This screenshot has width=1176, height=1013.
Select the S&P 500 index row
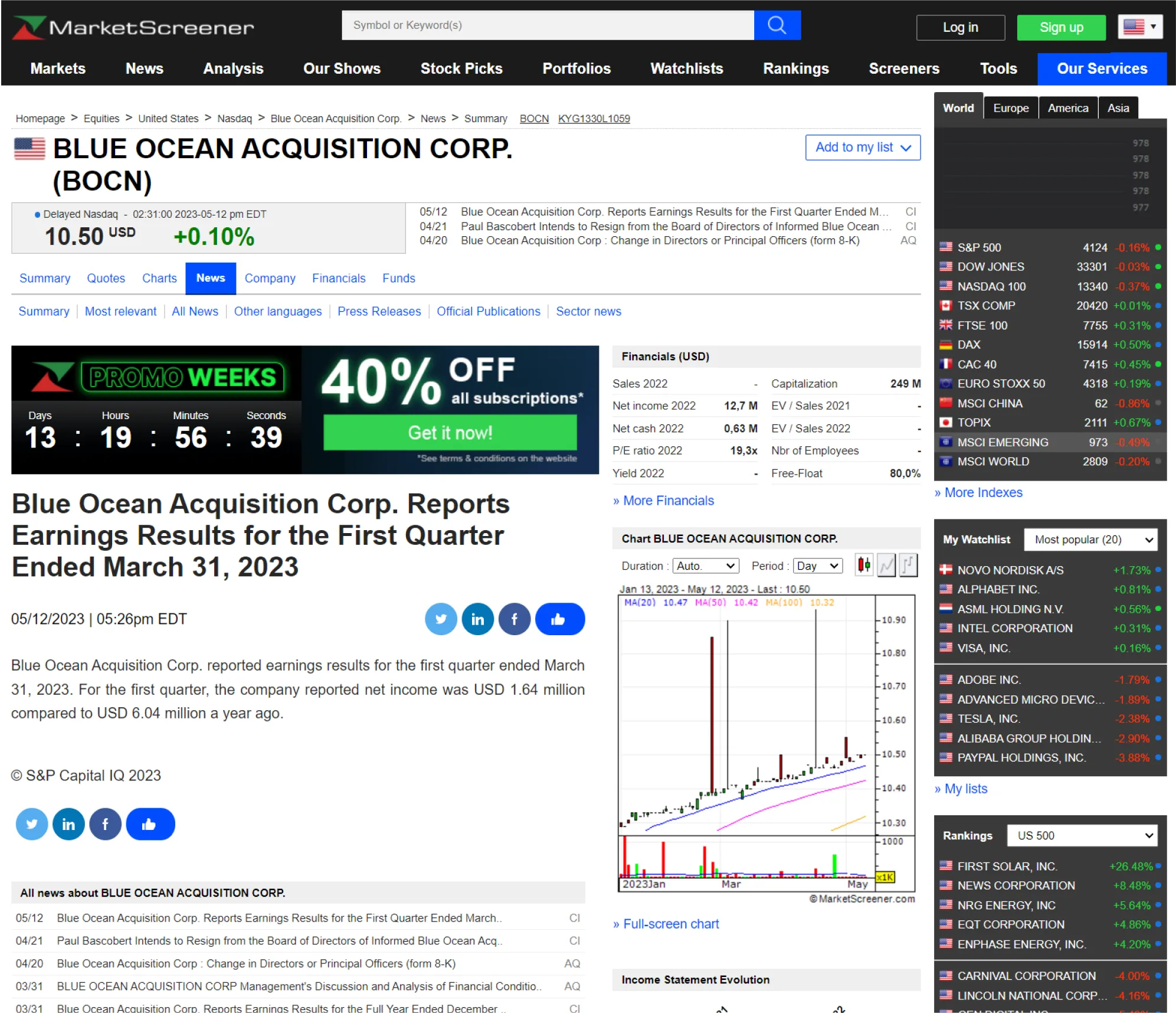1050,247
